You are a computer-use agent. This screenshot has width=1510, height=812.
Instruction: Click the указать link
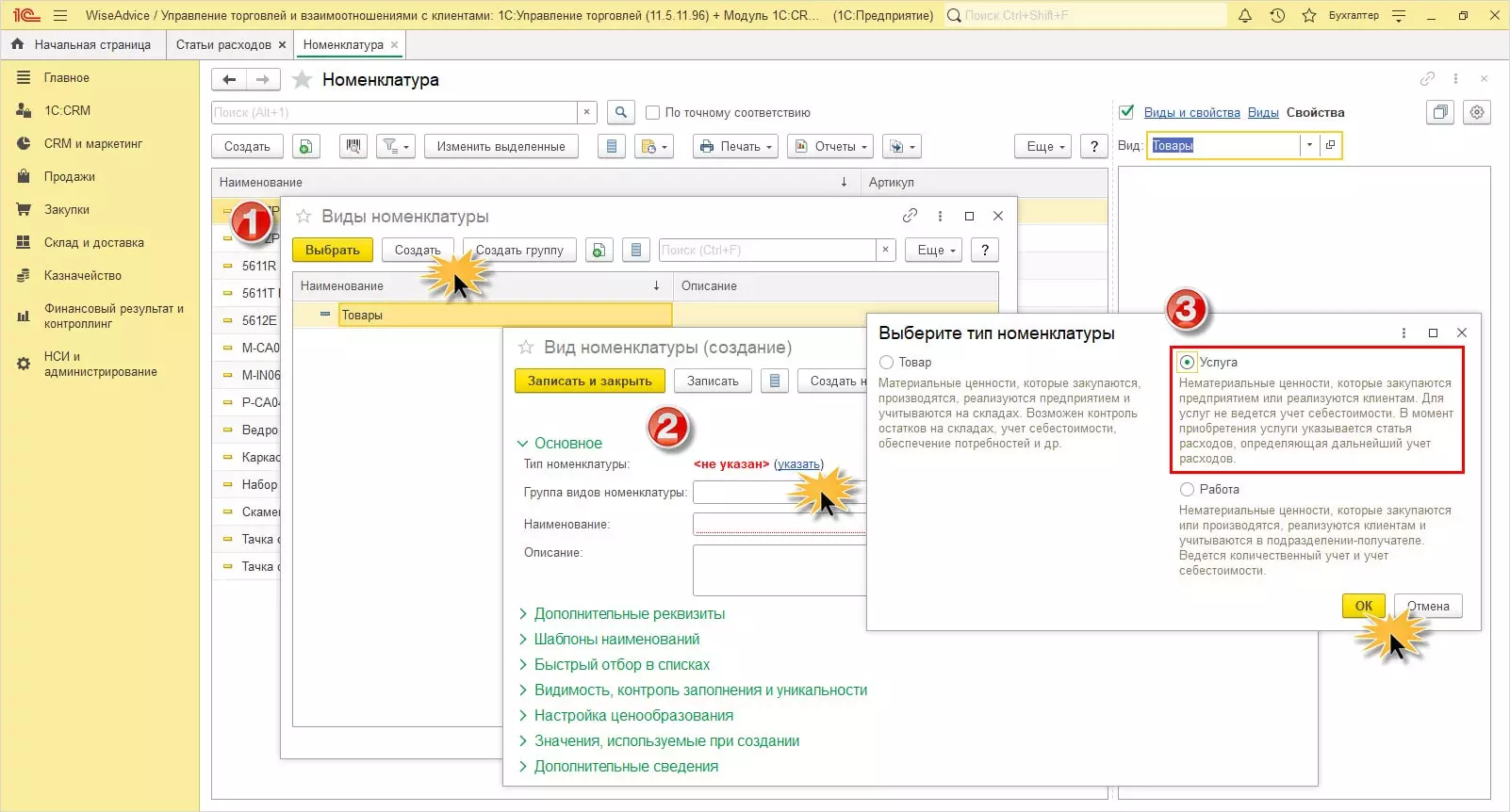(x=798, y=463)
